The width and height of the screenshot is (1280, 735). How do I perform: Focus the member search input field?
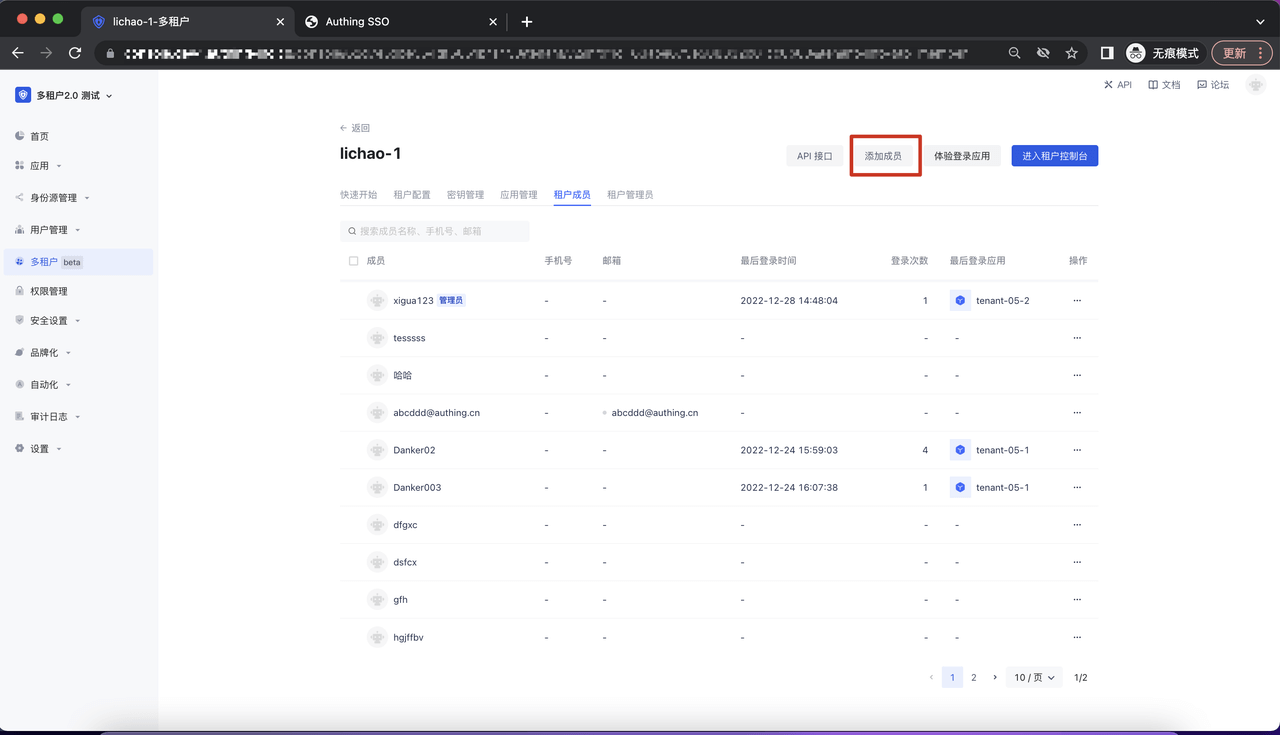pos(440,231)
